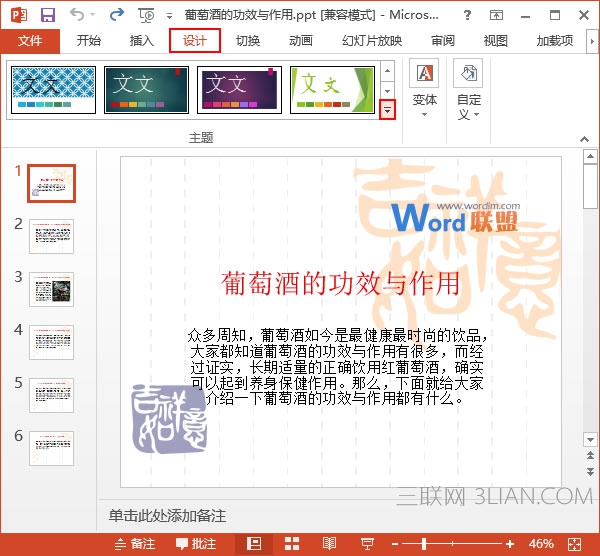
Task: Select slide 5 thumbnail
Action: (51, 395)
